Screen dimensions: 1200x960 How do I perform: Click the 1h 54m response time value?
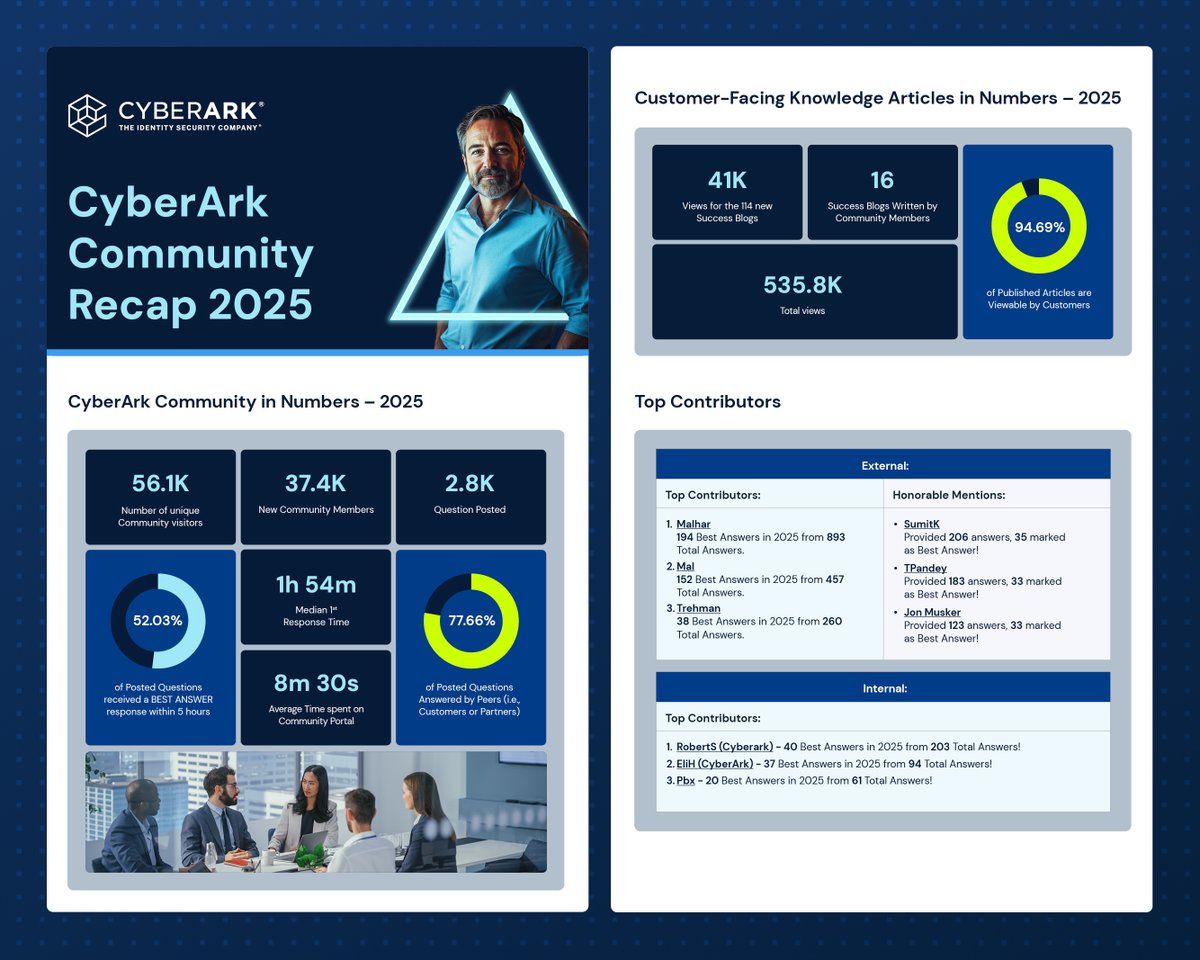click(x=316, y=585)
